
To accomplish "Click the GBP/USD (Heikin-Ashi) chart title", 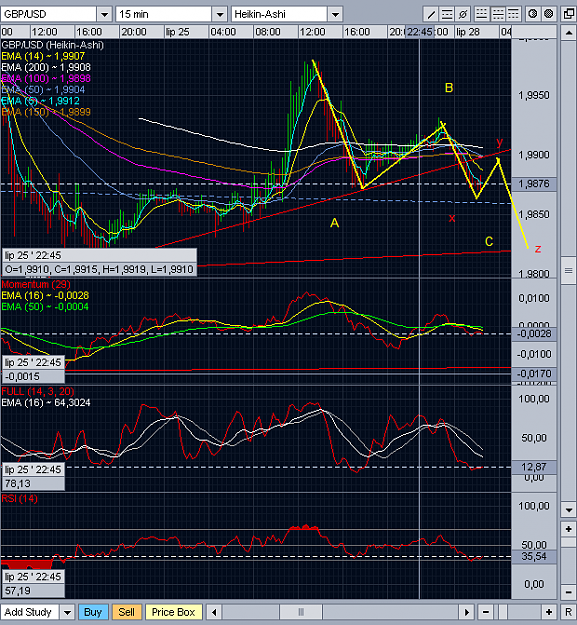I will [x=52, y=45].
